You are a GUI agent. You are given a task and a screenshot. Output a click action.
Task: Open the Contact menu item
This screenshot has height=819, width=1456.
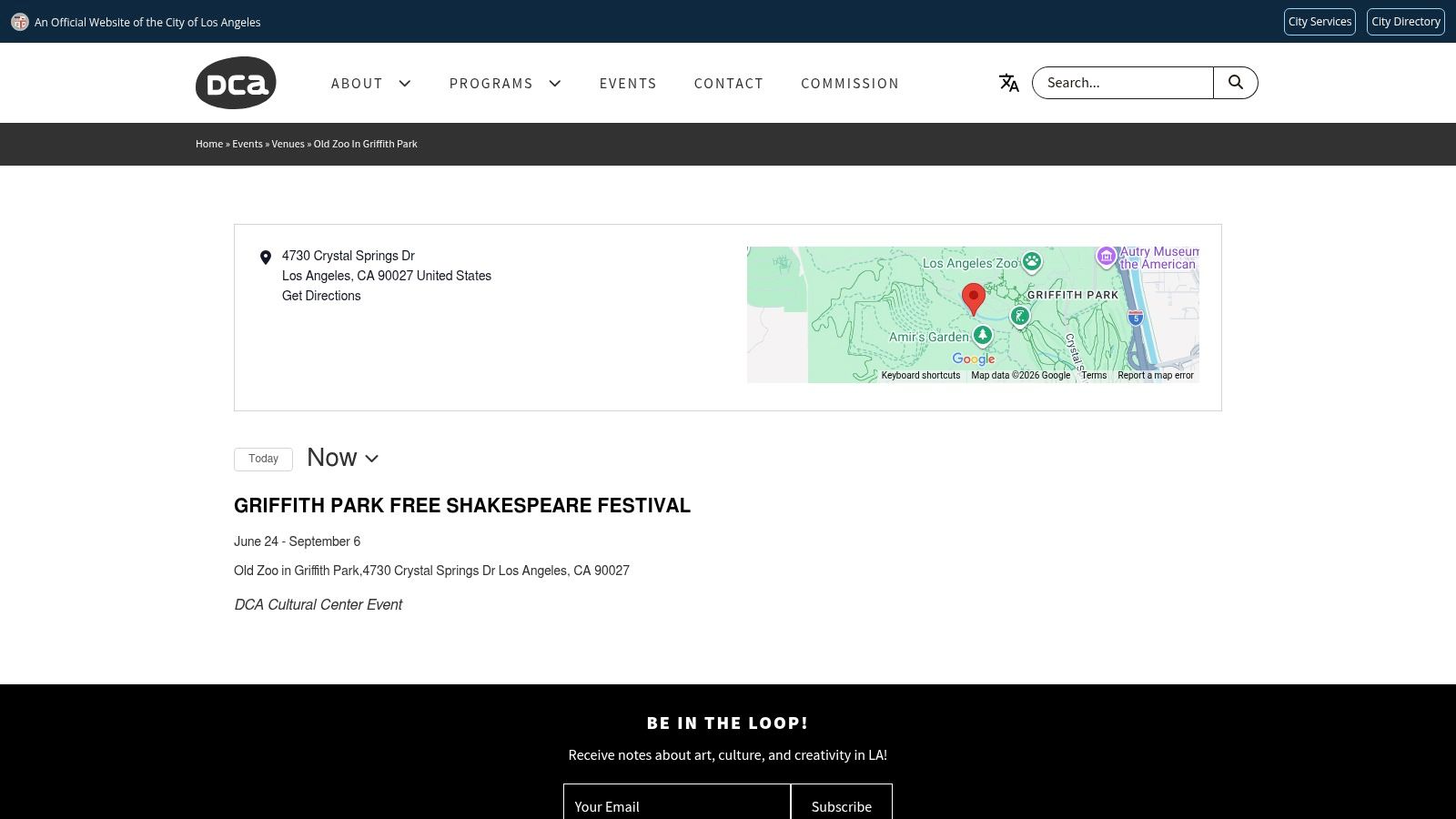(x=729, y=84)
